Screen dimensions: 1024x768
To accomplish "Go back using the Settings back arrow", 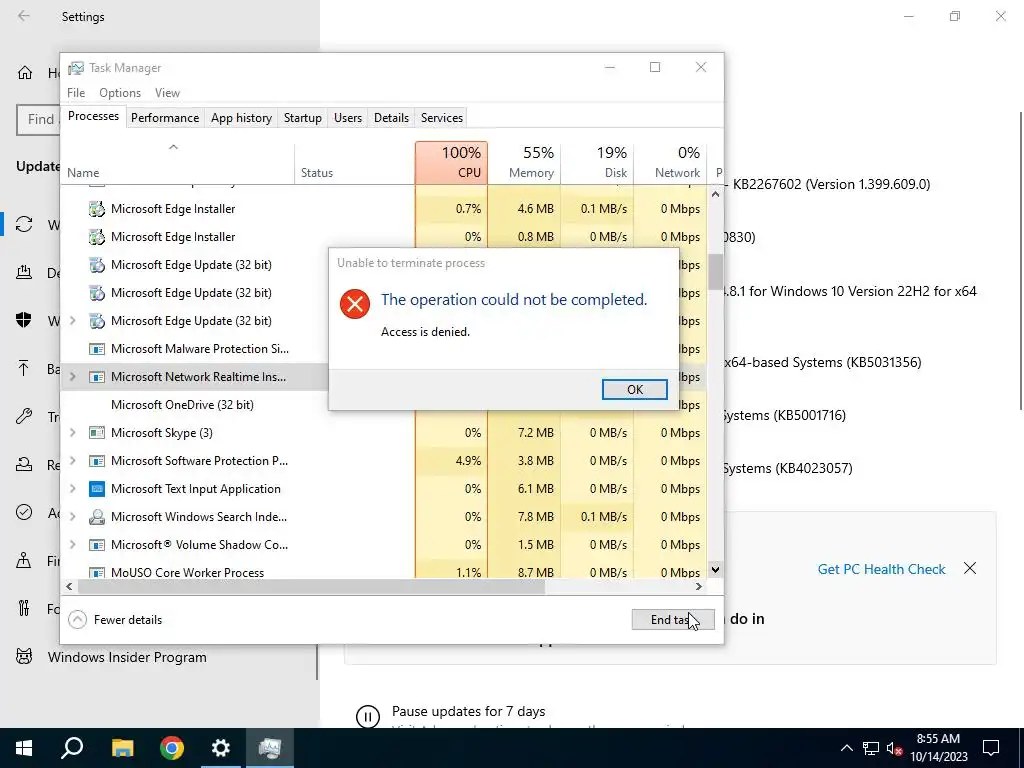I will pos(24,16).
